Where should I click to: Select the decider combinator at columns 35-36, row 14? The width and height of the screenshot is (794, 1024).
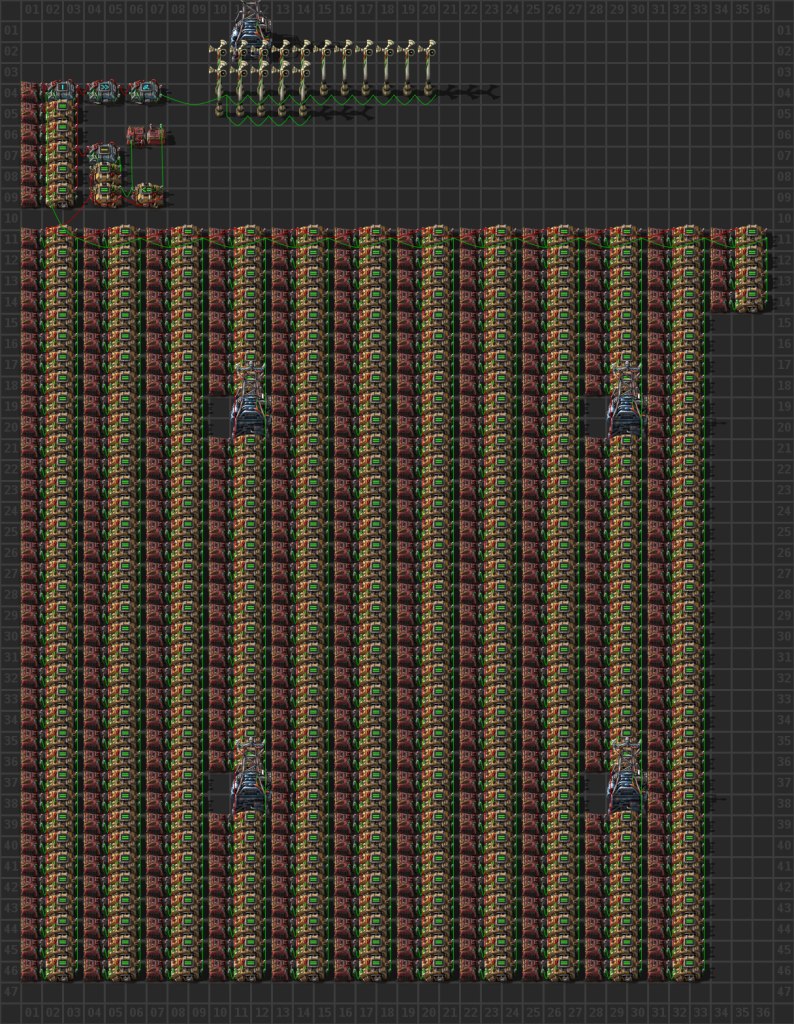pos(752,301)
